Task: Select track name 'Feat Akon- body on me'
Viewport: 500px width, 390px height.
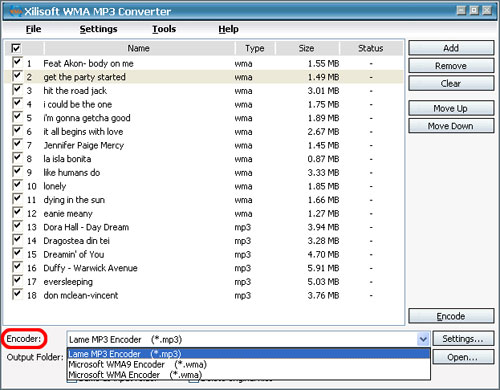Action: (x=88, y=63)
